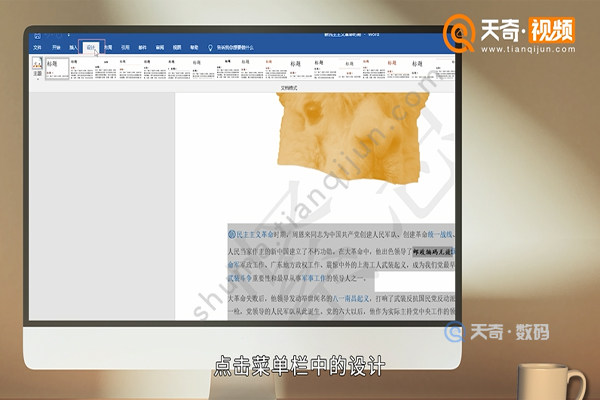Open the 主题 (Themes) dropdown button
Screen dimensions: 600x400
point(37,68)
